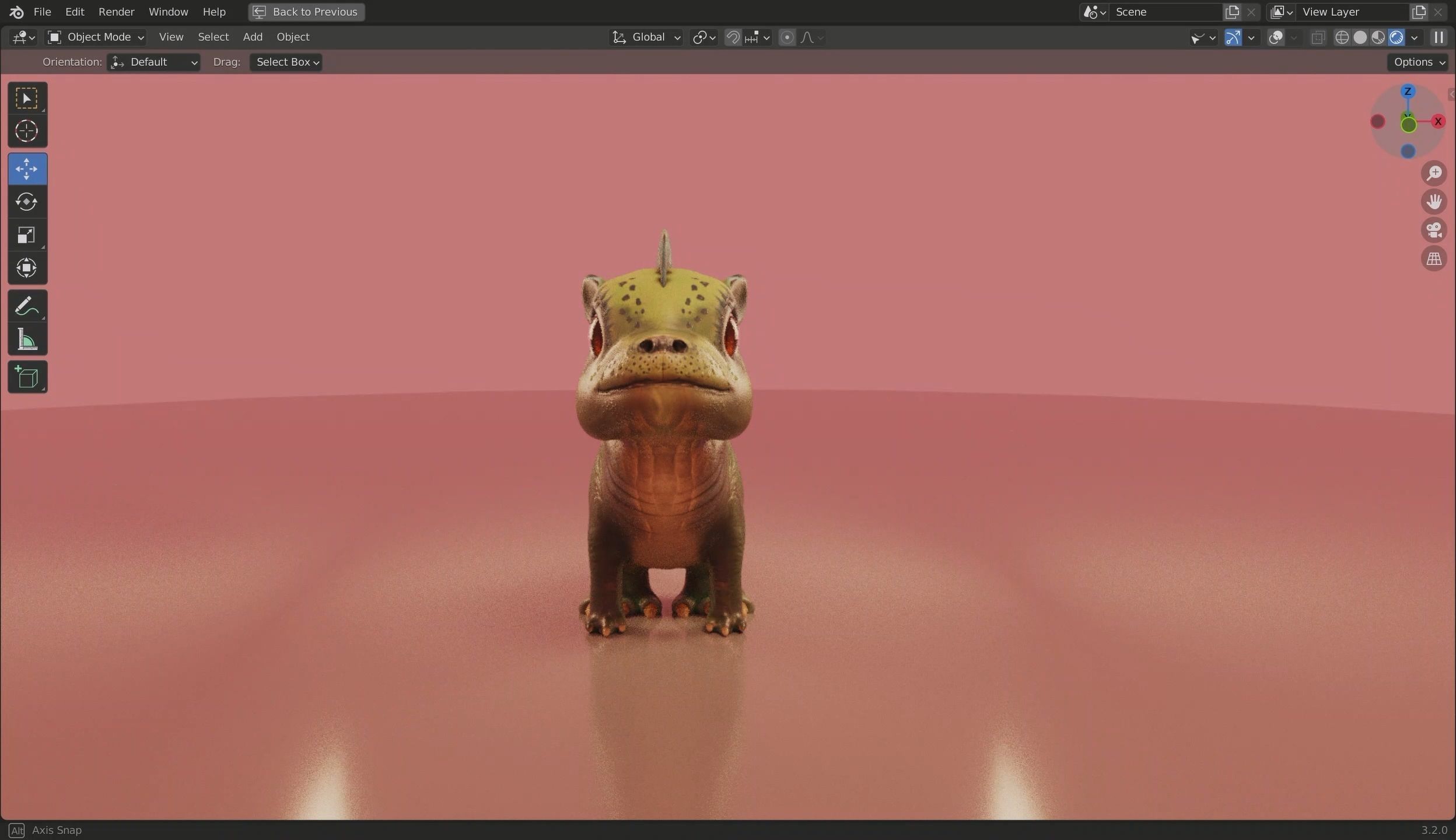Select the Move tool

27,169
